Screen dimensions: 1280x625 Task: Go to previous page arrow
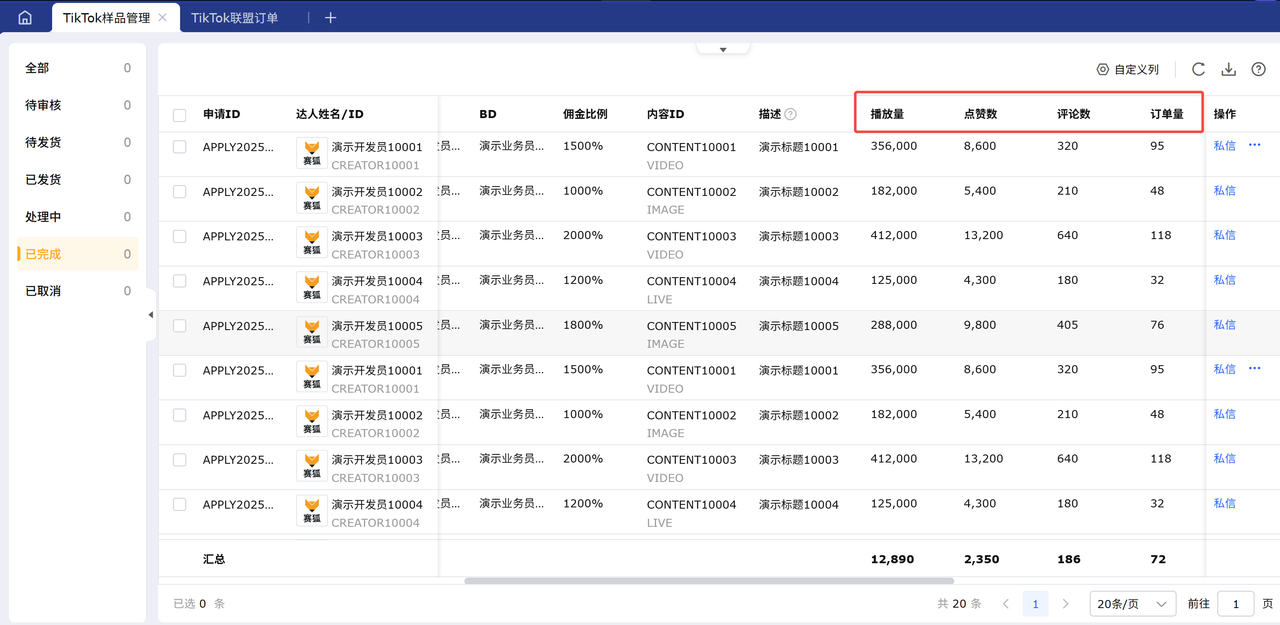coord(1006,604)
